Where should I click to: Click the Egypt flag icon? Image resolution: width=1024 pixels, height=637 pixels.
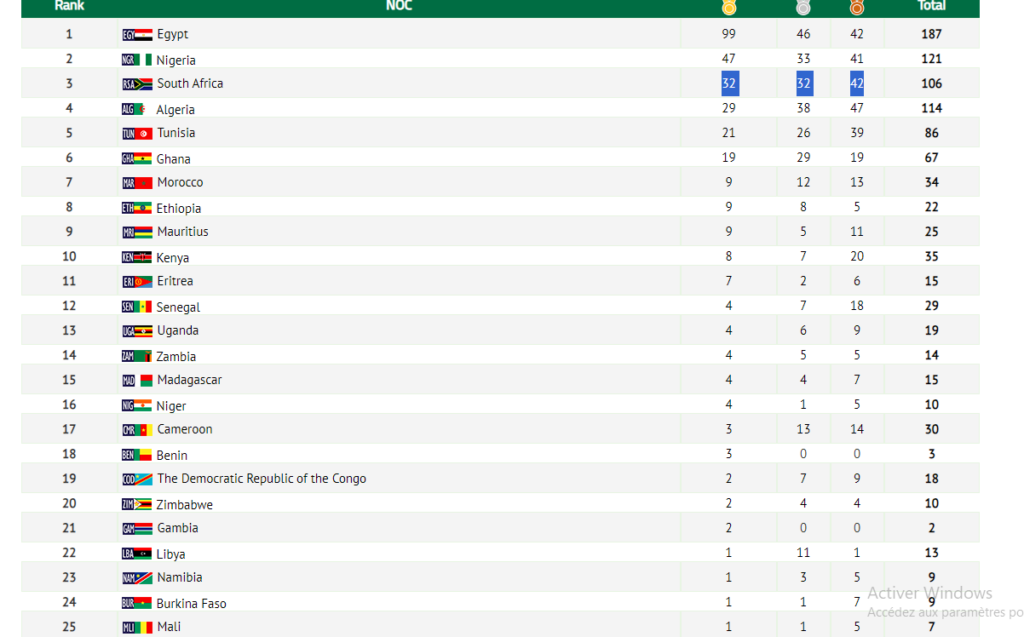(137, 35)
